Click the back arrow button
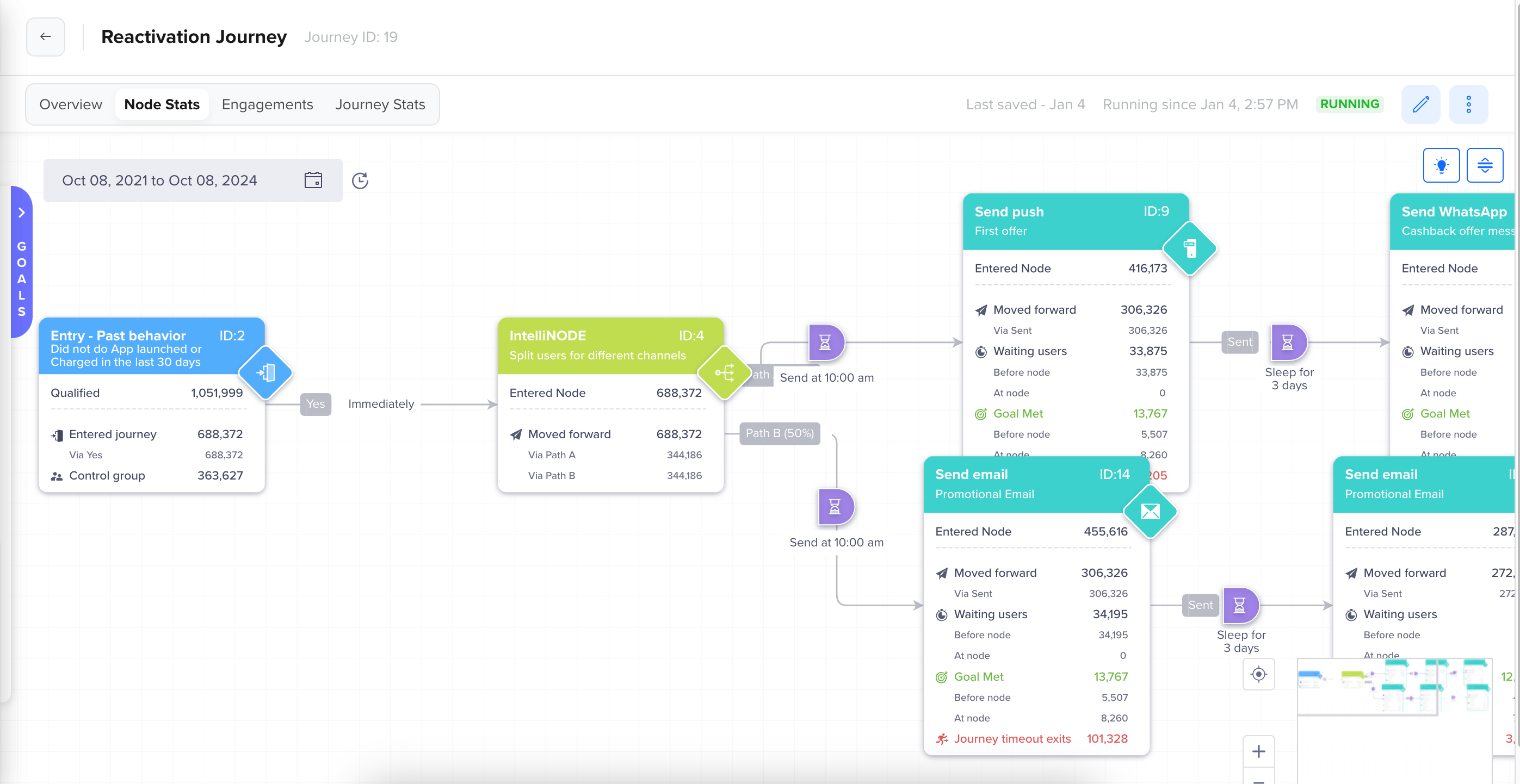 click(46, 36)
